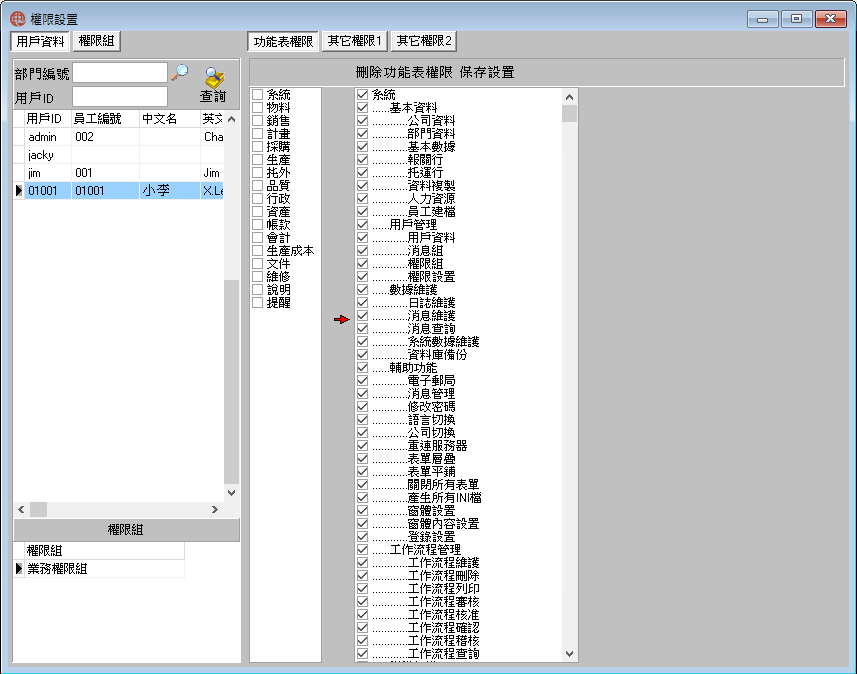Click the user list scroll-right arrow
The width and height of the screenshot is (857, 674).
point(215,509)
